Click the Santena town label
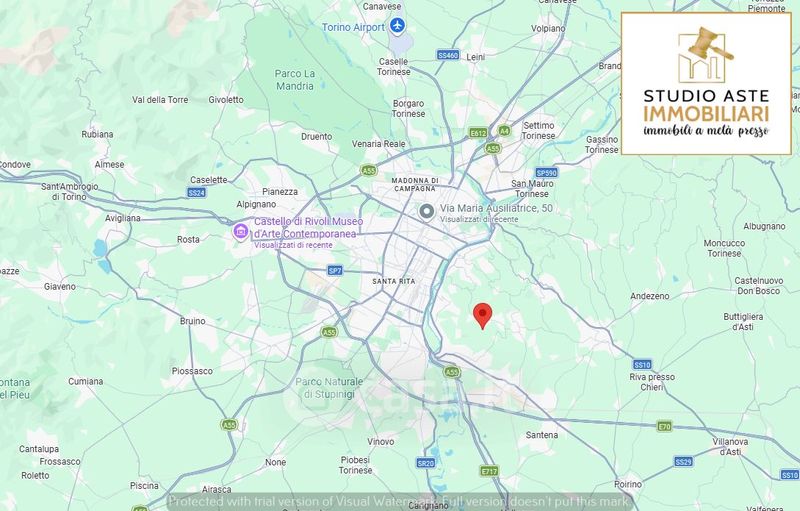The height and width of the screenshot is (511, 800). 542,435
